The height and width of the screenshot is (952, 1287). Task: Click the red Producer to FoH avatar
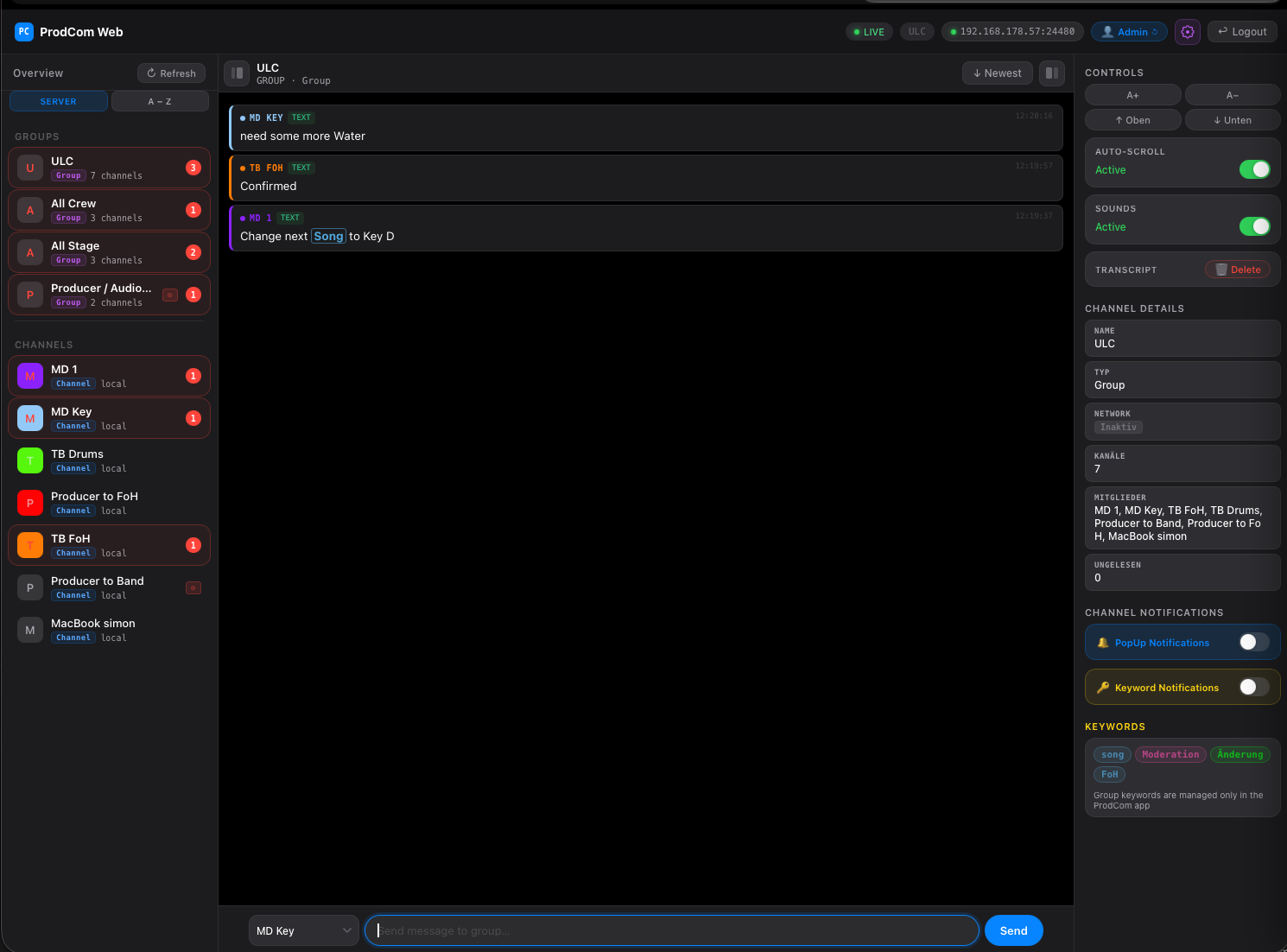pyautogui.click(x=30, y=503)
